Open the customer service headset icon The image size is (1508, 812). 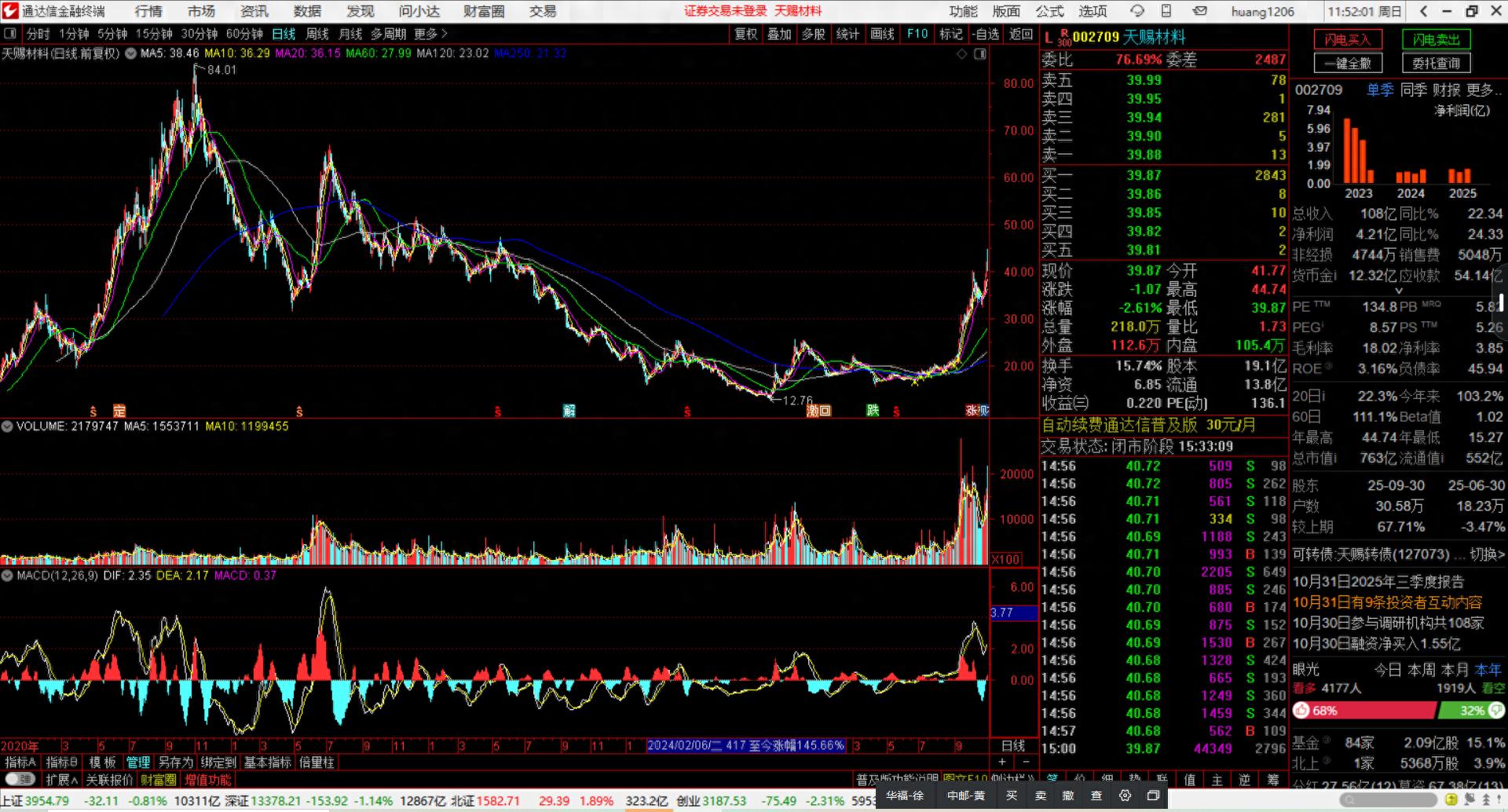pos(1136,11)
